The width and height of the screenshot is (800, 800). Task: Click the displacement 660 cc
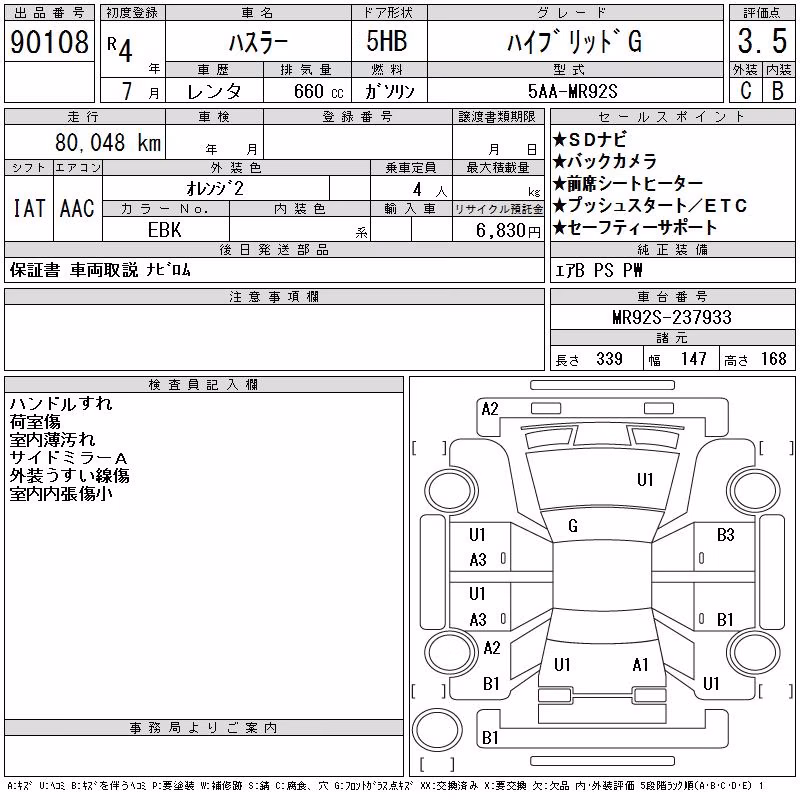(319, 92)
